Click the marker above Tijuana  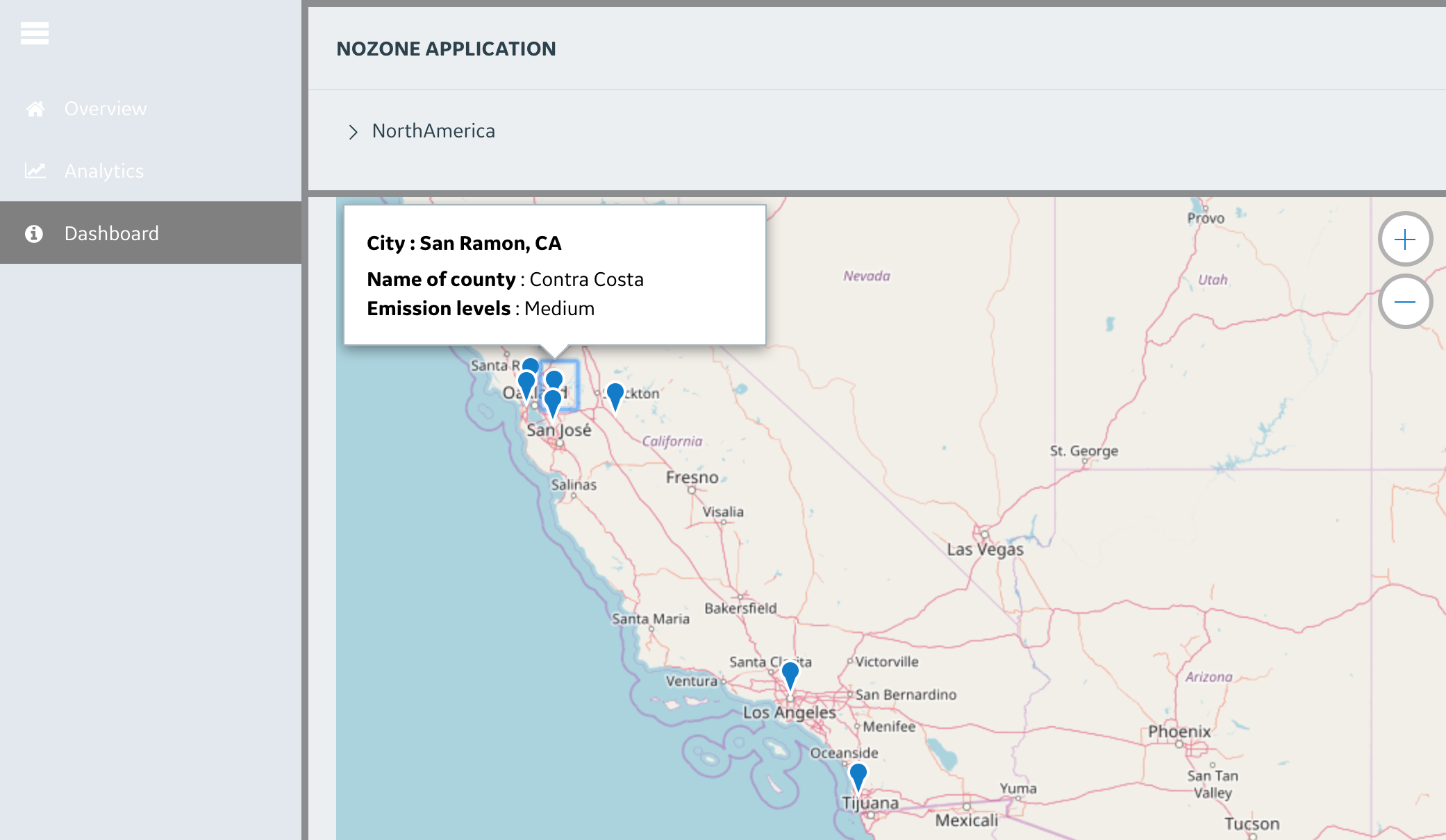[858, 775]
